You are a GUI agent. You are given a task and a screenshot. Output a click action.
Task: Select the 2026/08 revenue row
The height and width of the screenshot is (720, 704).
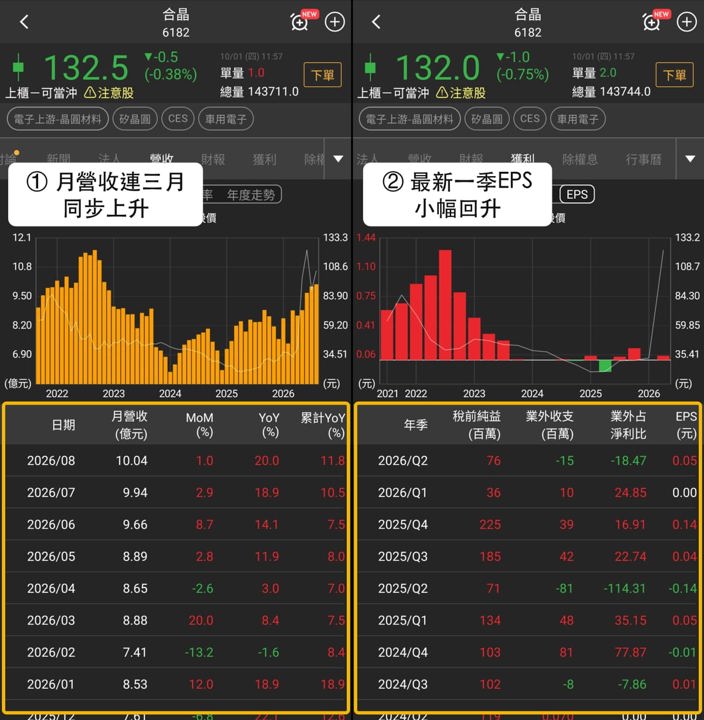(176, 460)
